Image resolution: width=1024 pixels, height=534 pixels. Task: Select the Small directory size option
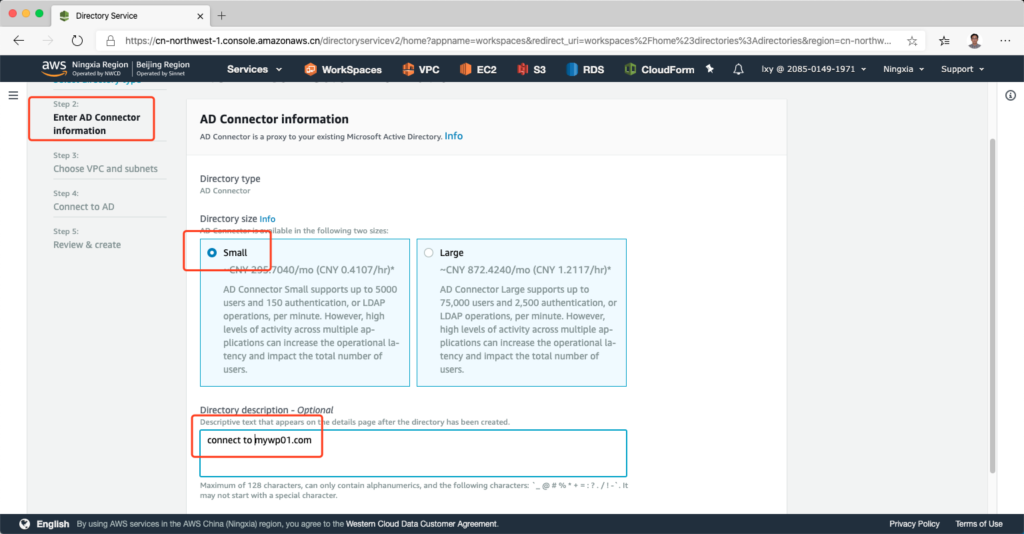pos(212,253)
